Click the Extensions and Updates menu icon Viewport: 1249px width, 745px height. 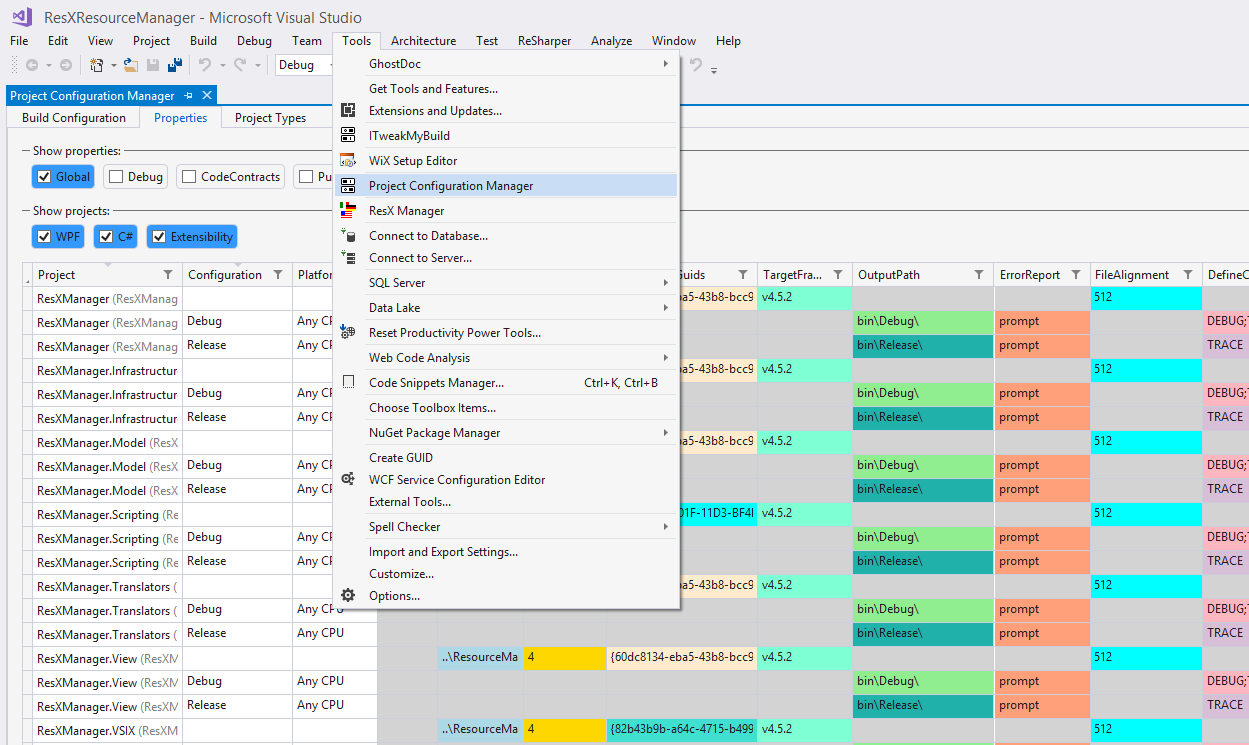[348, 111]
